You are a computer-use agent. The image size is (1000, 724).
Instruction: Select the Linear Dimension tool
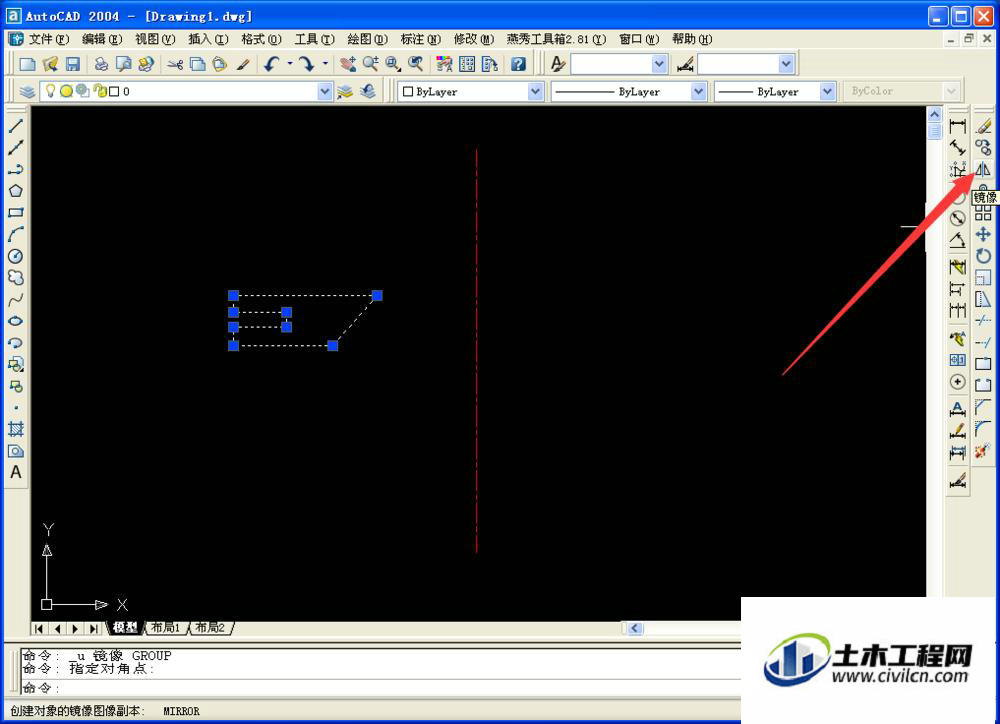coord(957,126)
